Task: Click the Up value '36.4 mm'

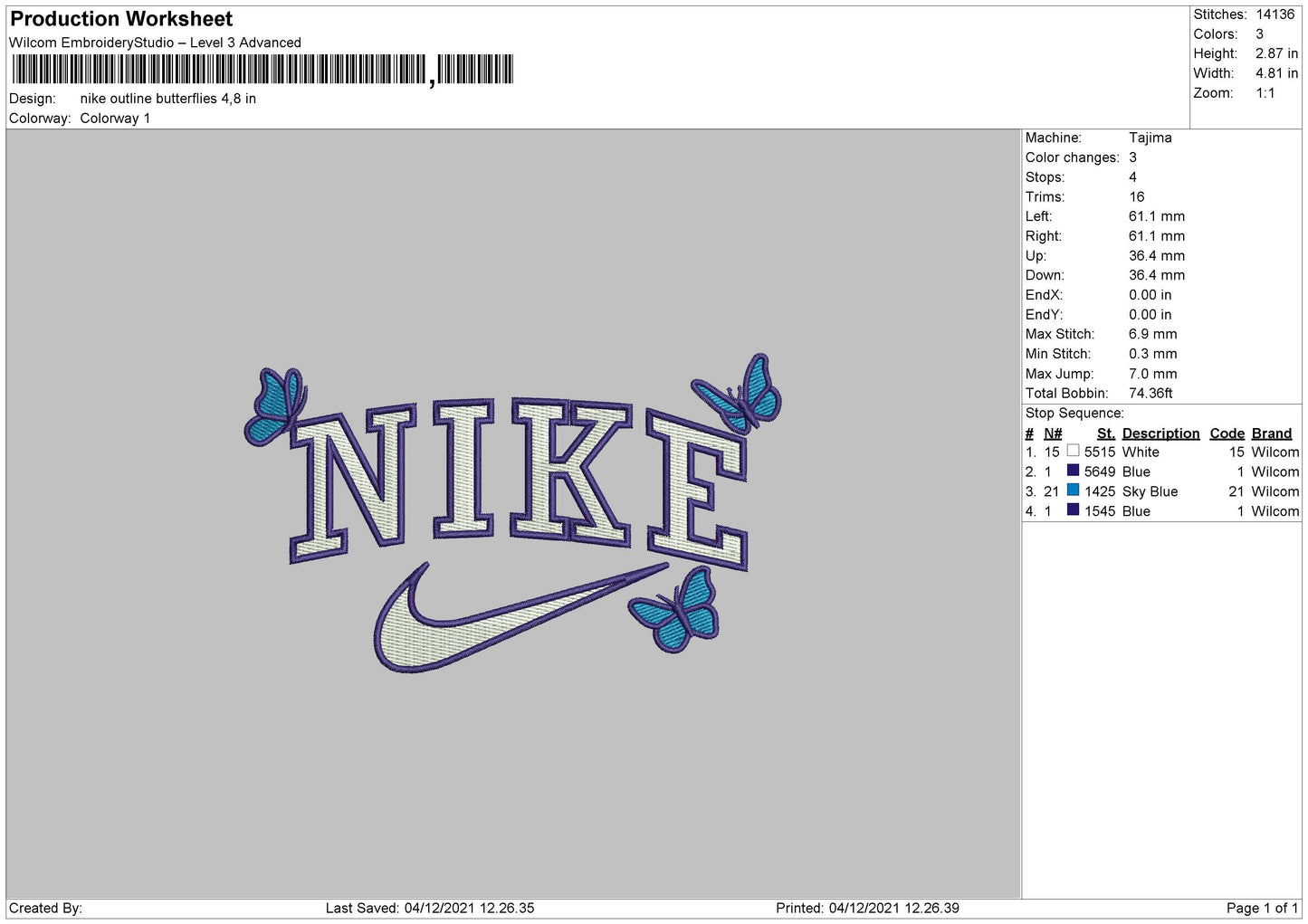Action: click(x=1157, y=255)
